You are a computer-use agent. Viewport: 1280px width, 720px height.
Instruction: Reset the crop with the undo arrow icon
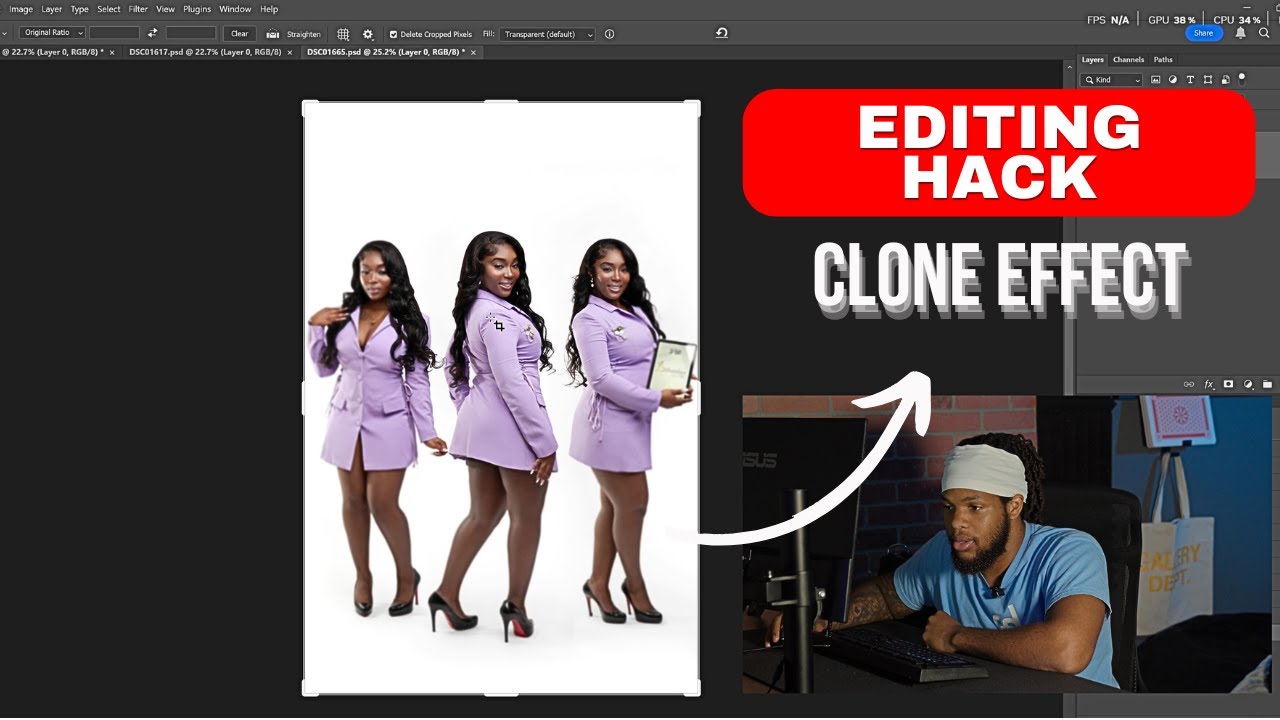pos(722,33)
